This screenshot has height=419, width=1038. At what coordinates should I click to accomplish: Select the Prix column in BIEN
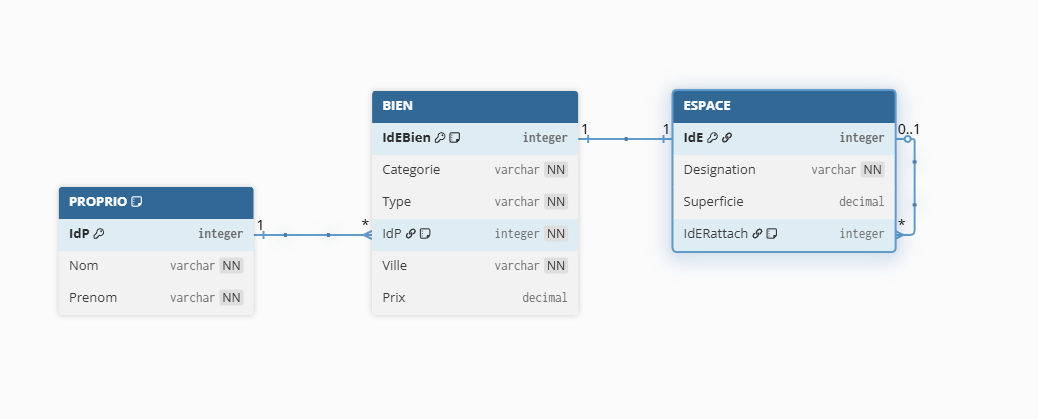click(475, 298)
